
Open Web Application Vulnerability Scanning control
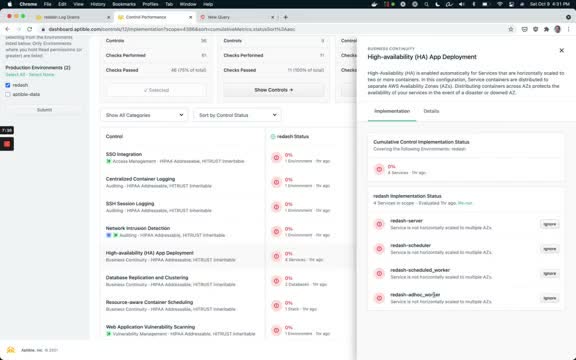click(150, 327)
